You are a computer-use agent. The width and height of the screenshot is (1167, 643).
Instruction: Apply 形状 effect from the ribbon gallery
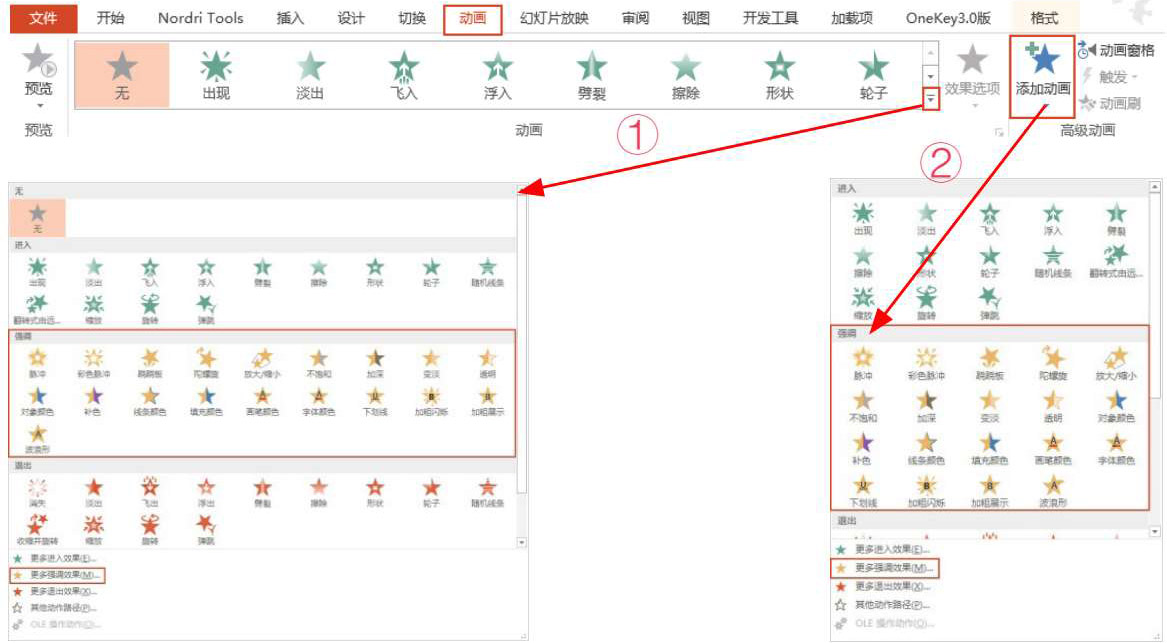coord(778,75)
